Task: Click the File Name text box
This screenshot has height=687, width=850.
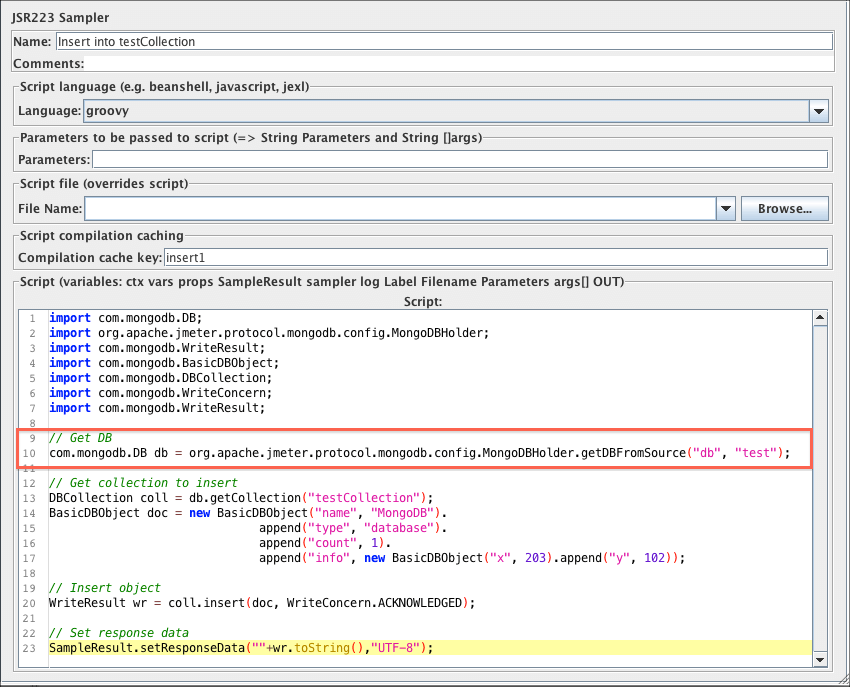Action: click(400, 209)
